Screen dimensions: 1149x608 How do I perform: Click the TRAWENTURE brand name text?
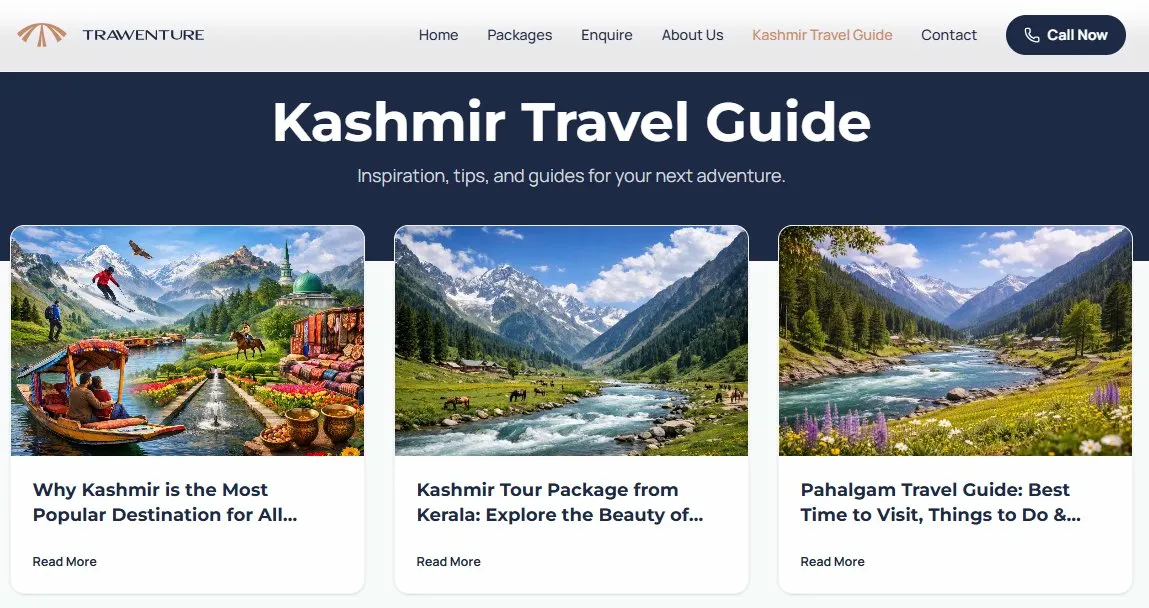click(x=143, y=34)
